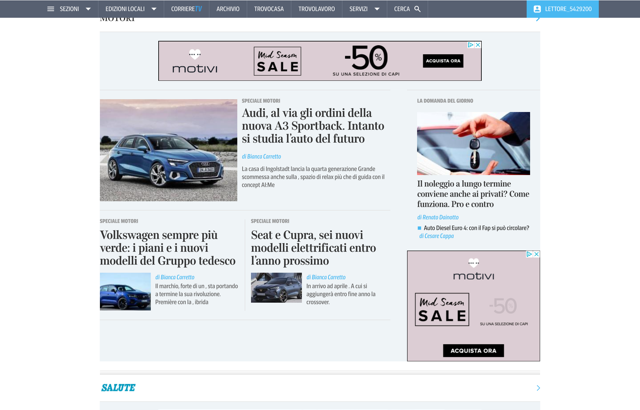Open the Seat e Cupra article headline

coord(313,248)
